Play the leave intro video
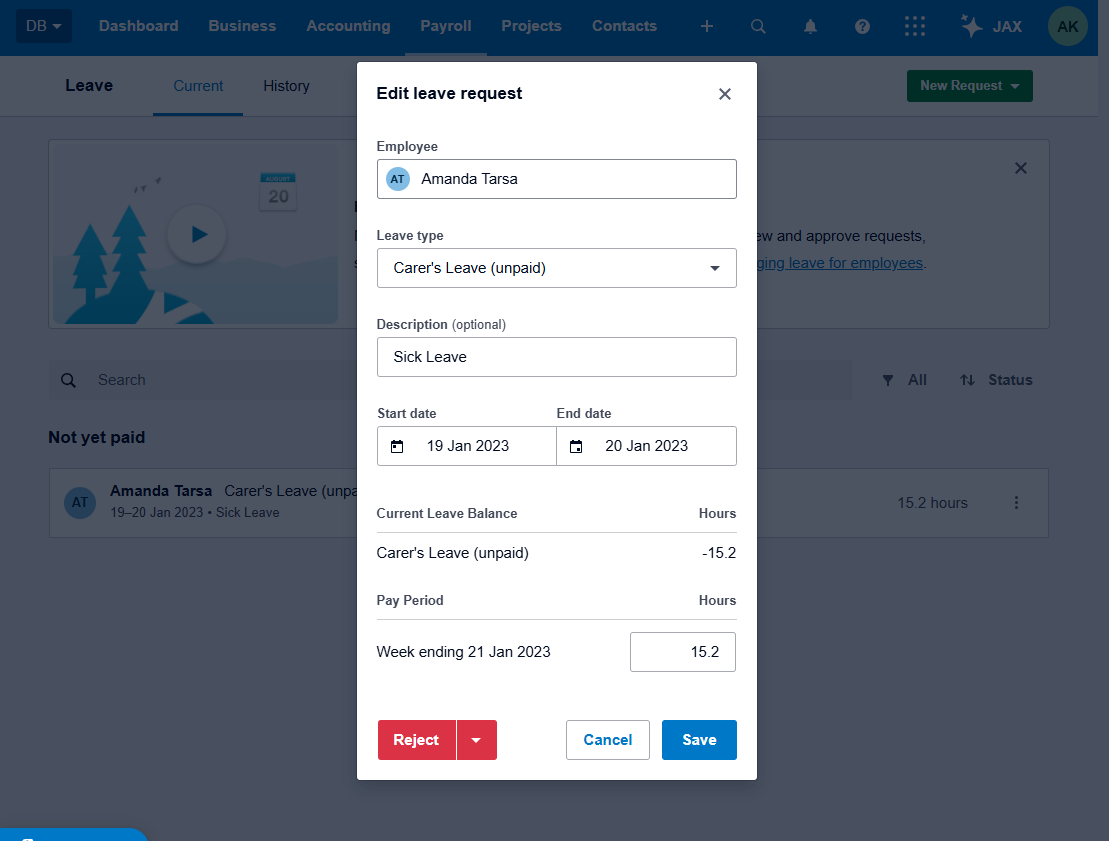The image size is (1109, 841). click(x=197, y=234)
